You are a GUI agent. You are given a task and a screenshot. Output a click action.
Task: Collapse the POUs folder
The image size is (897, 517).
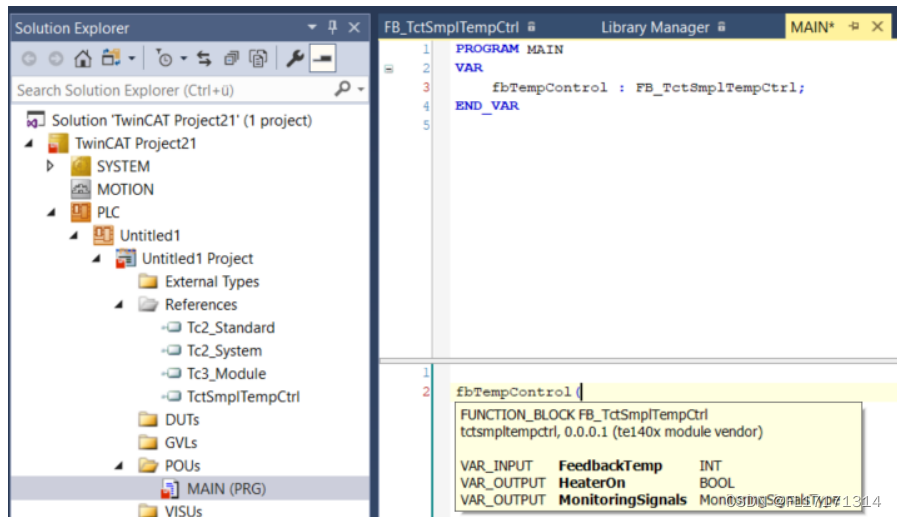[x=119, y=466]
